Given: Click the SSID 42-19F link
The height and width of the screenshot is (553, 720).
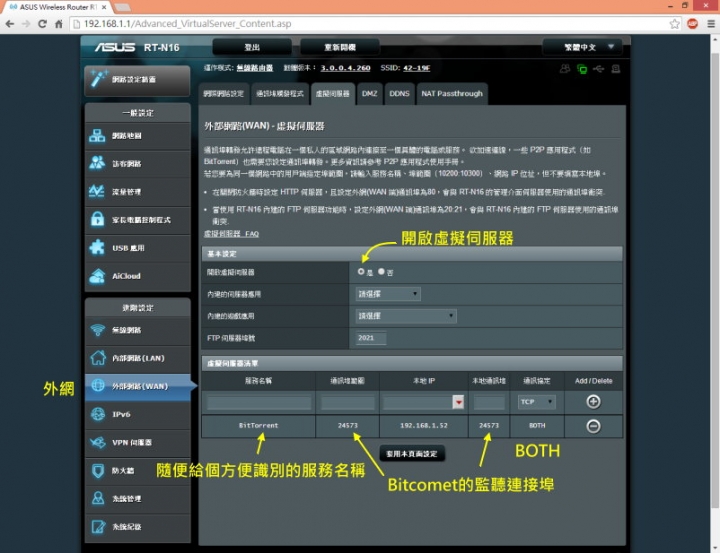Looking at the screenshot, I should click(416, 68).
